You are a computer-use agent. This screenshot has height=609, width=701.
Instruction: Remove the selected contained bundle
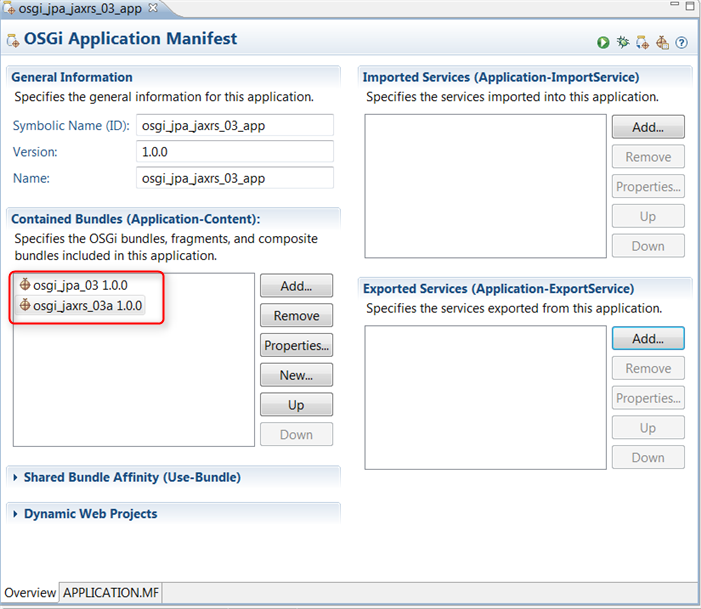click(296, 316)
